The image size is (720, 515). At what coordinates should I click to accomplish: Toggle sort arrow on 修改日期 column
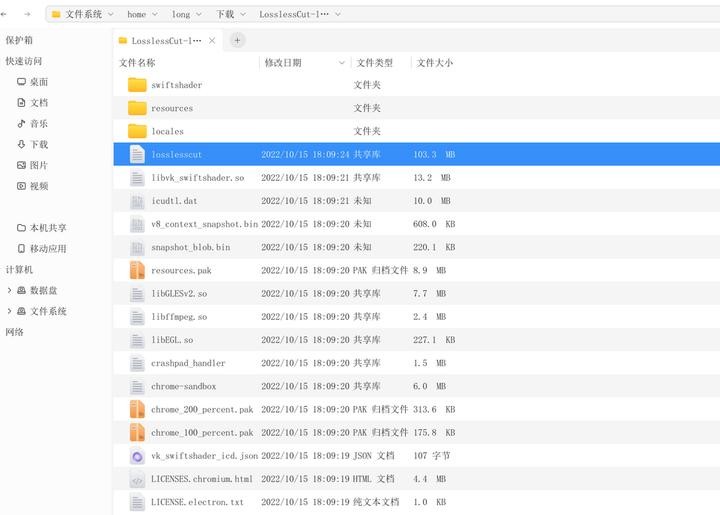pyautogui.click(x=342, y=62)
